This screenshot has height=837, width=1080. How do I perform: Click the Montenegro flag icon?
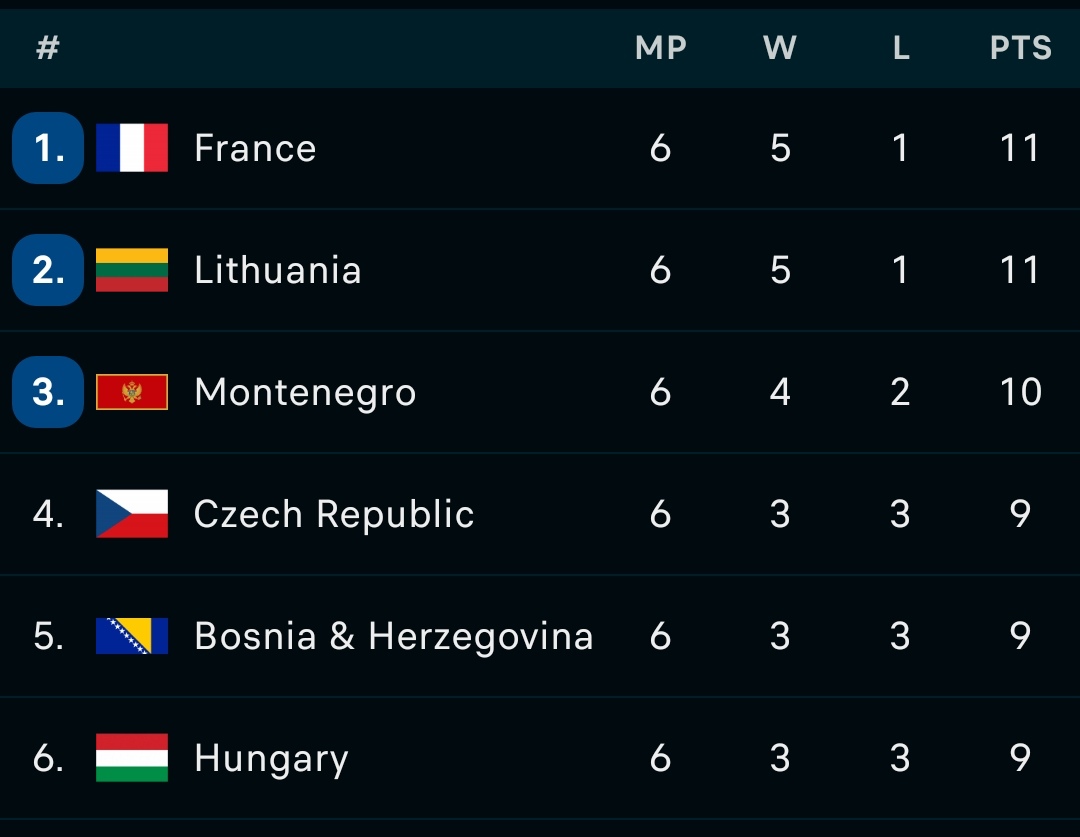tap(132, 392)
